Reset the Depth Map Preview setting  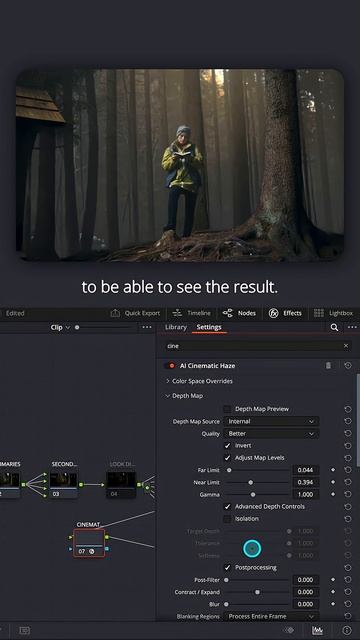[x=348, y=409]
